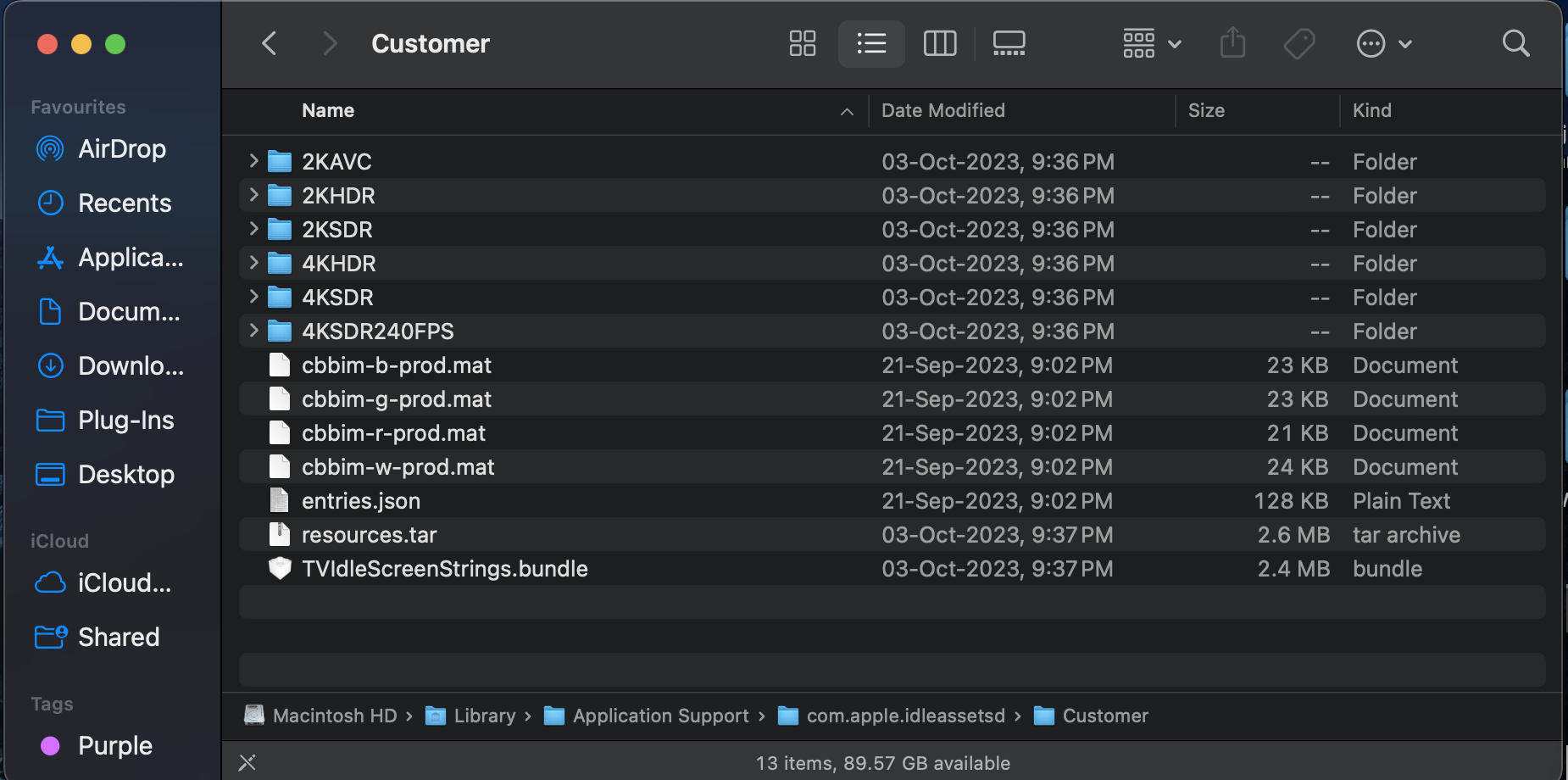Switch to gallery view
Viewport: 1568px width, 780px height.
1009,43
